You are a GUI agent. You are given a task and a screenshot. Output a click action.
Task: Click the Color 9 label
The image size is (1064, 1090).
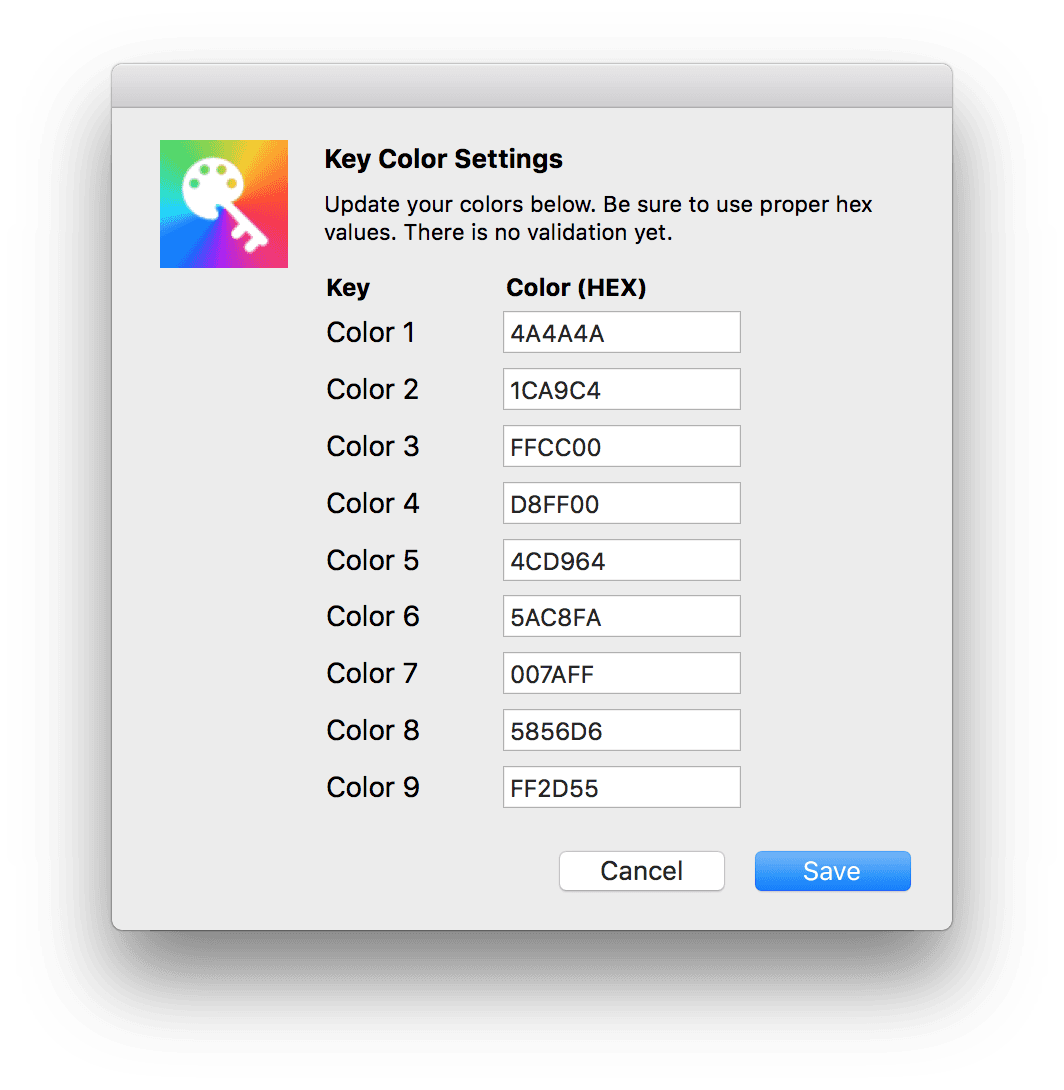coord(373,787)
